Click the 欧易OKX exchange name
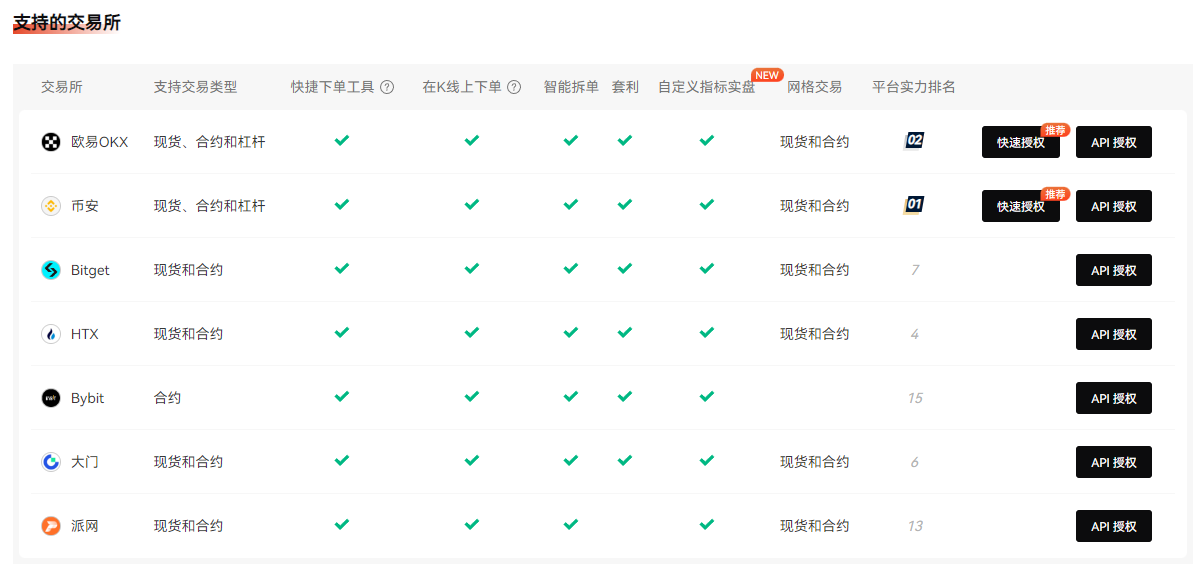This screenshot has width=1199, height=575. [x=99, y=141]
